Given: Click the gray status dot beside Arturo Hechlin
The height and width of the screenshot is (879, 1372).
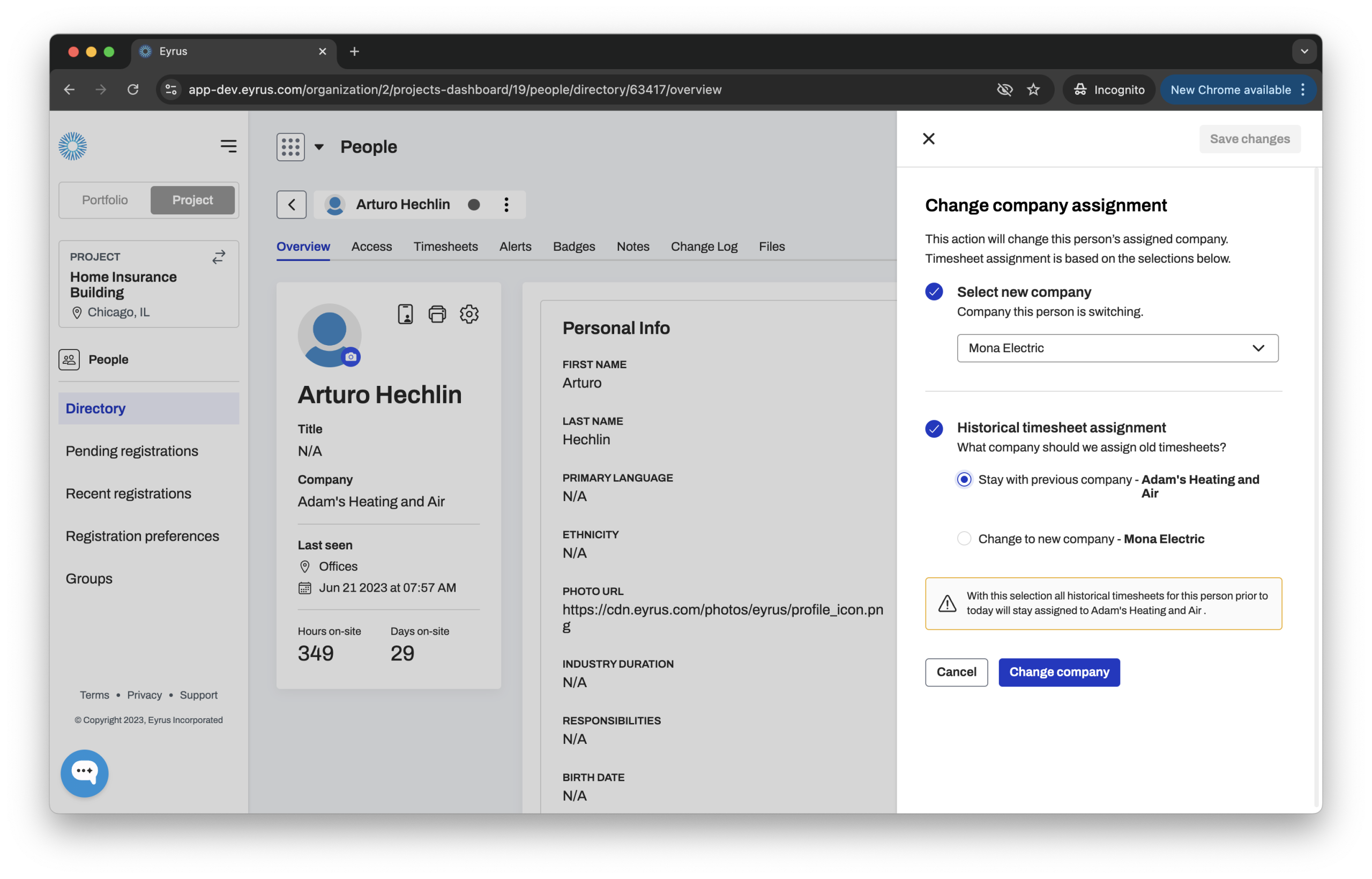Looking at the screenshot, I should pyautogui.click(x=474, y=204).
